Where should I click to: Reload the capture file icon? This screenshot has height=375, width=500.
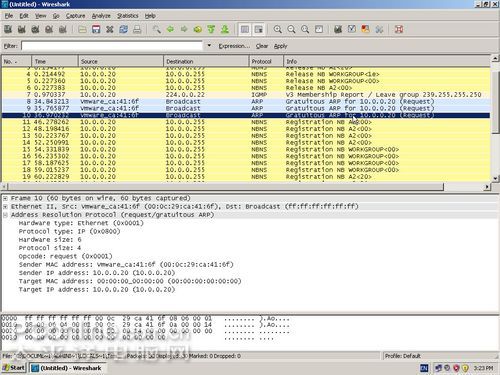[x=123, y=29]
